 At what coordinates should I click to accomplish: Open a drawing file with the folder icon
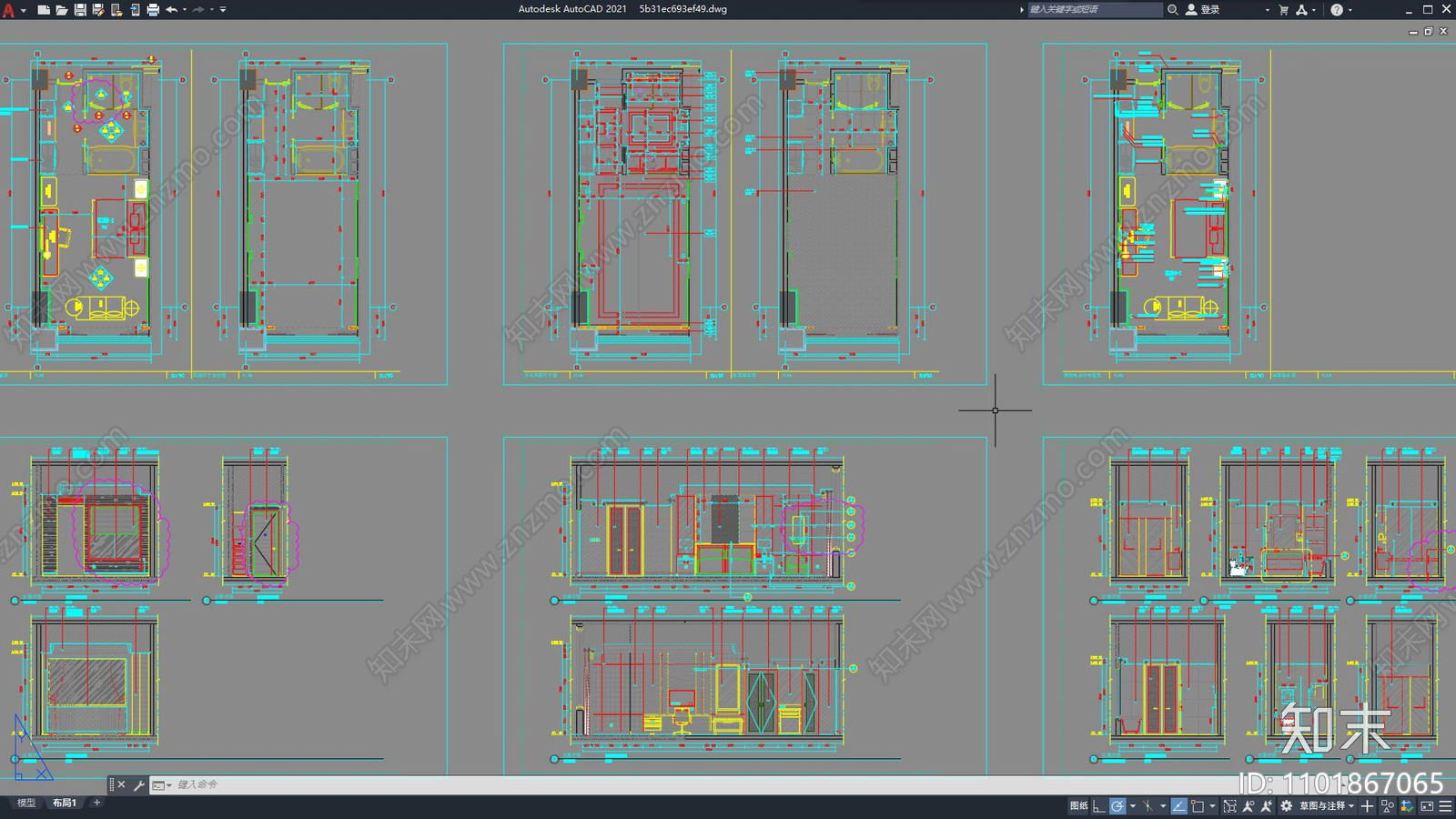tap(61, 10)
